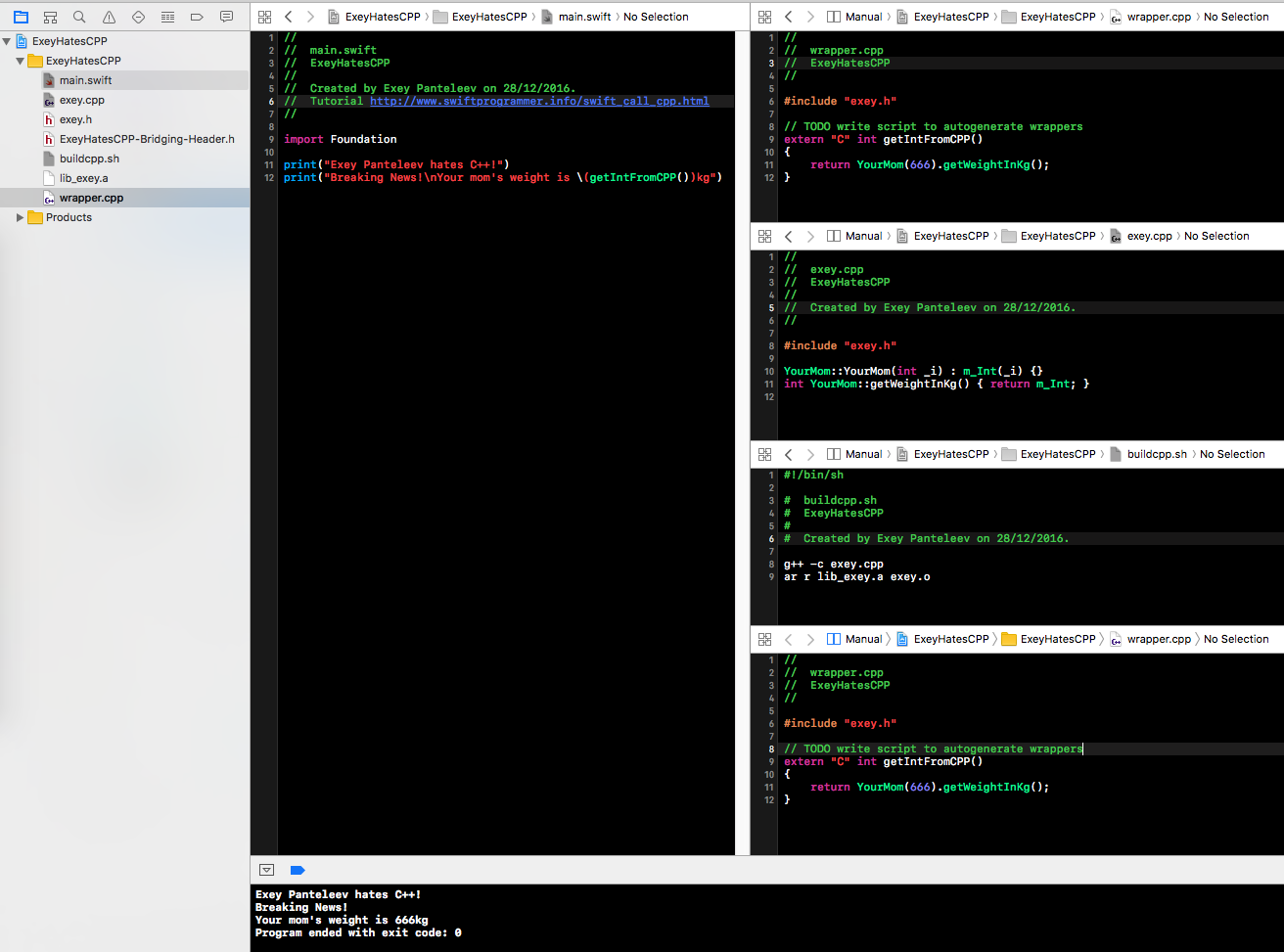Expand the Products folder

(20, 217)
